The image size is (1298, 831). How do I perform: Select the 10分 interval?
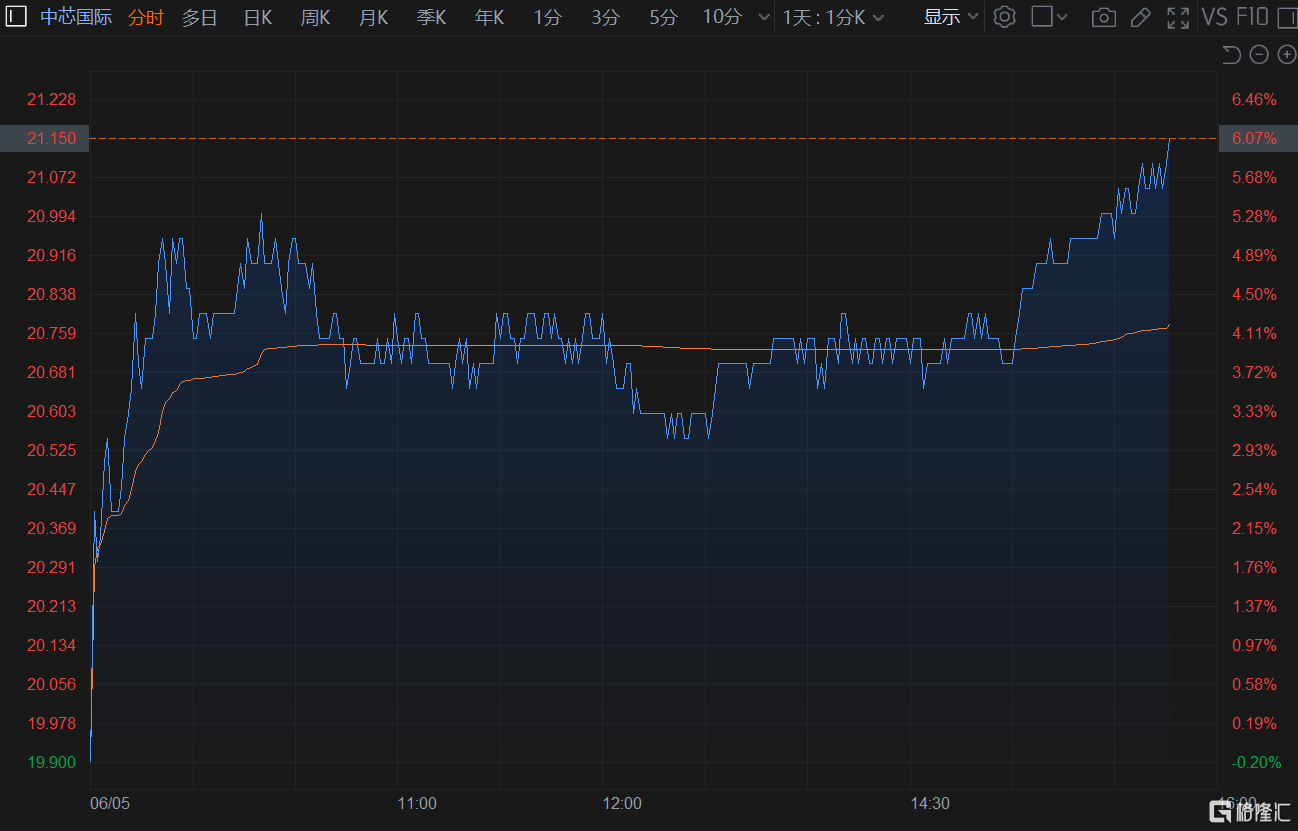tap(722, 17)
